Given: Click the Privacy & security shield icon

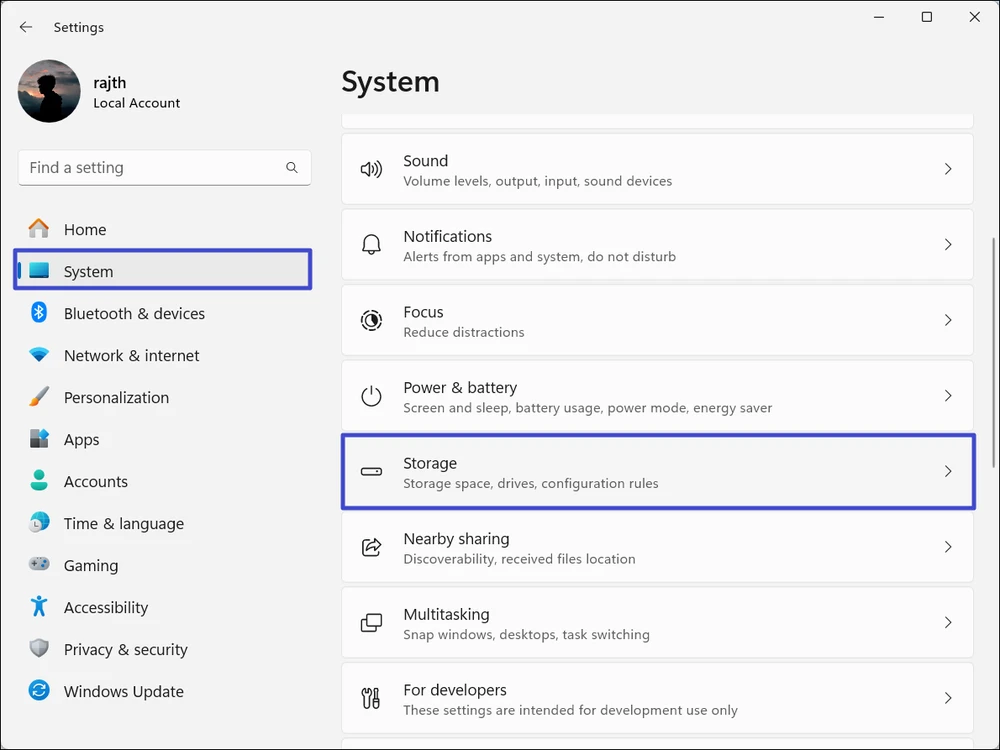Looking at the screenshot, I should [x=39, y=649].
